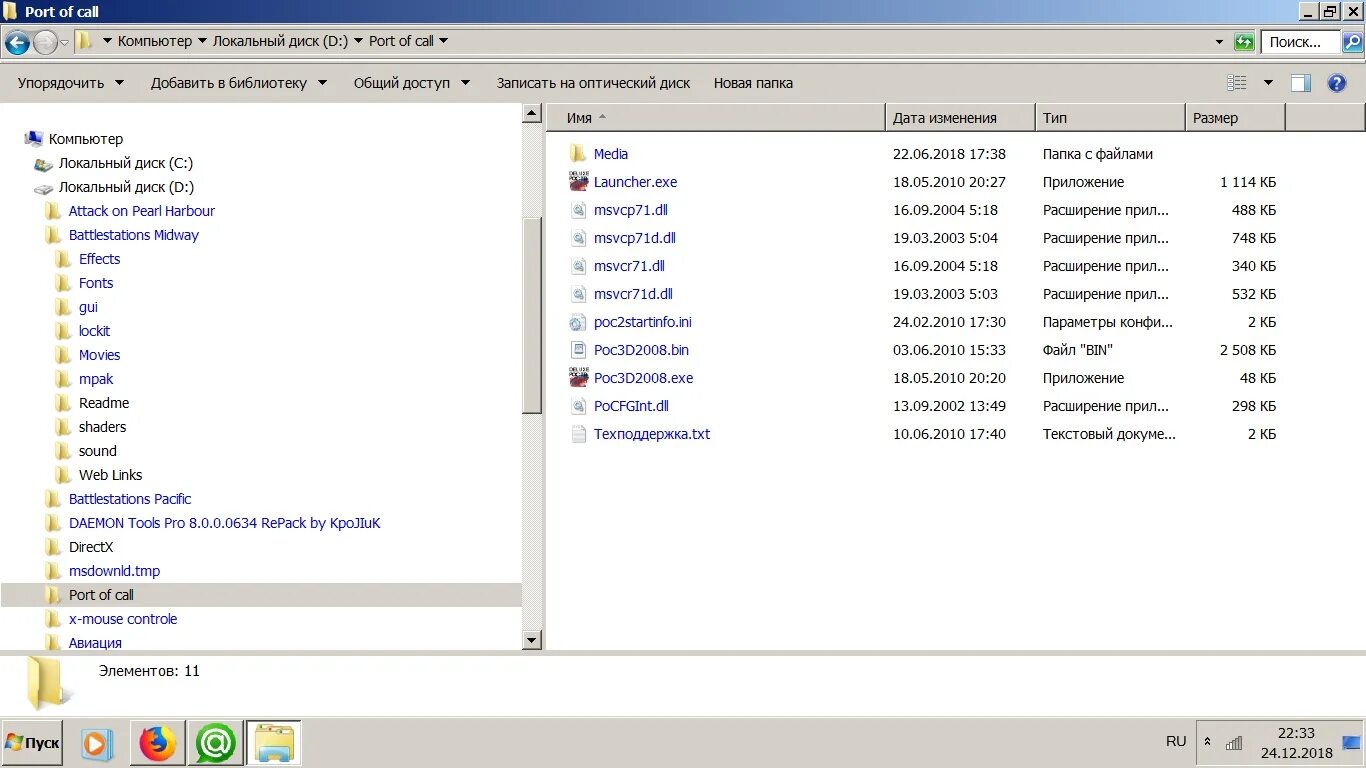1366x768 pixels.
Task: Open Добавить в библиотеку menu
Action: coord(239,83)
